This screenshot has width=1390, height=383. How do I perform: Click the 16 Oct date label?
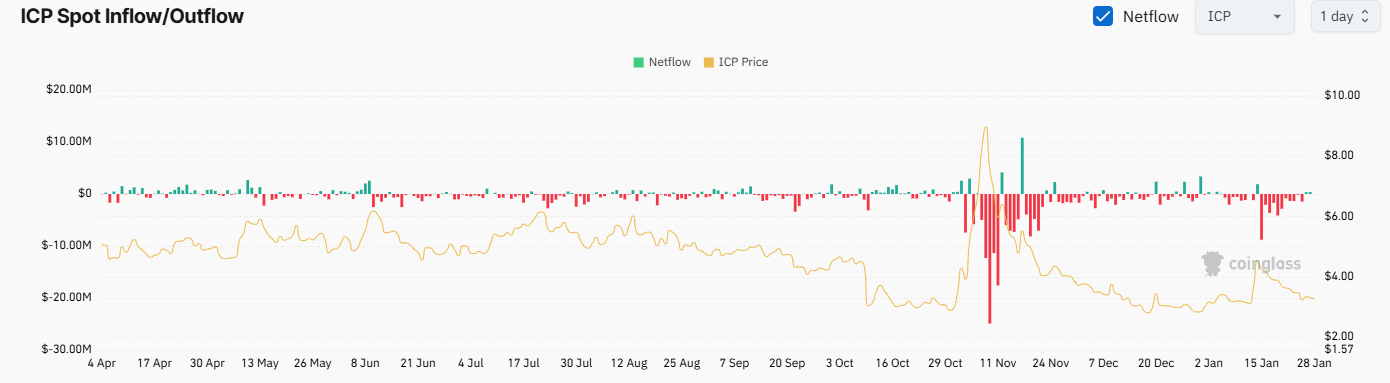point(892,363)
